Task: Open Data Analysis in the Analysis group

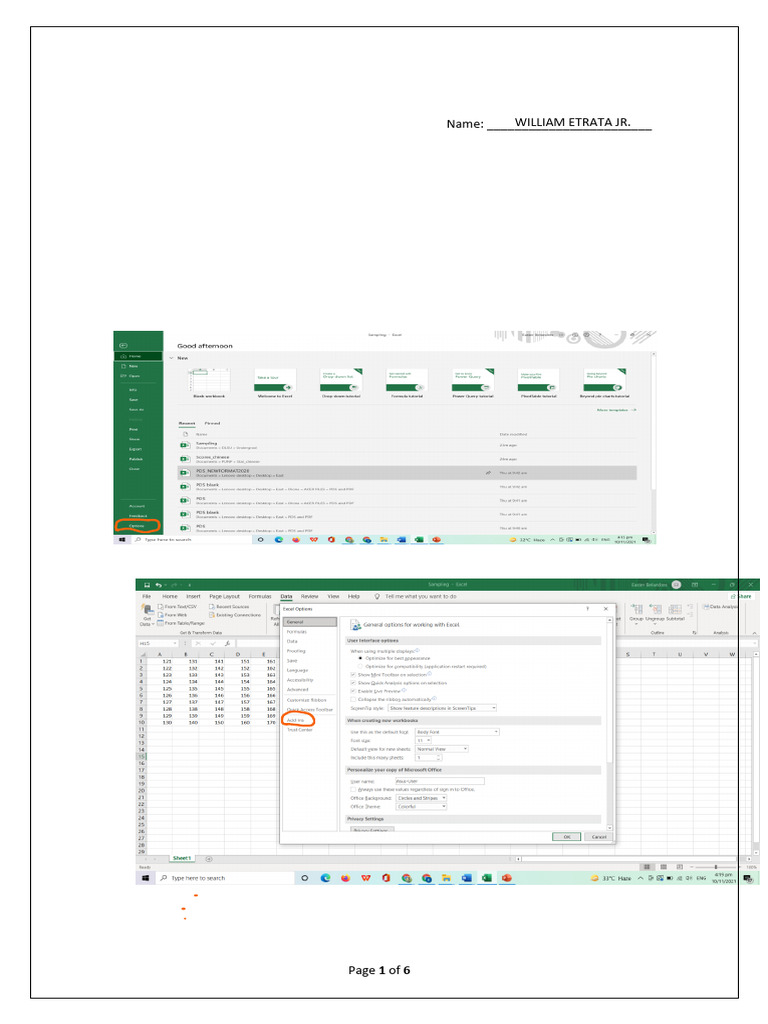Action: coord(720,607)
